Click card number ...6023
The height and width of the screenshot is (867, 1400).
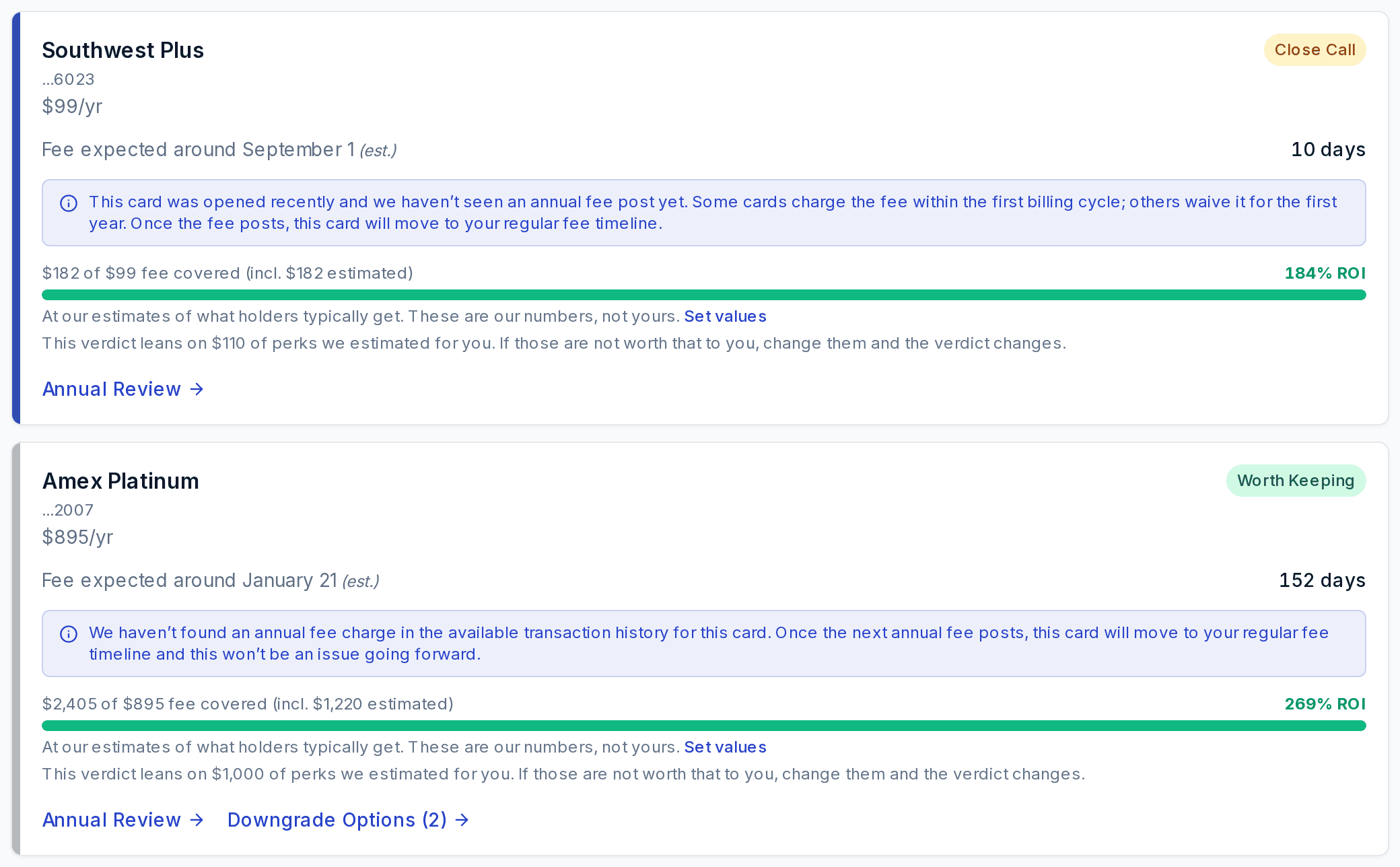[x=68, y=79]
